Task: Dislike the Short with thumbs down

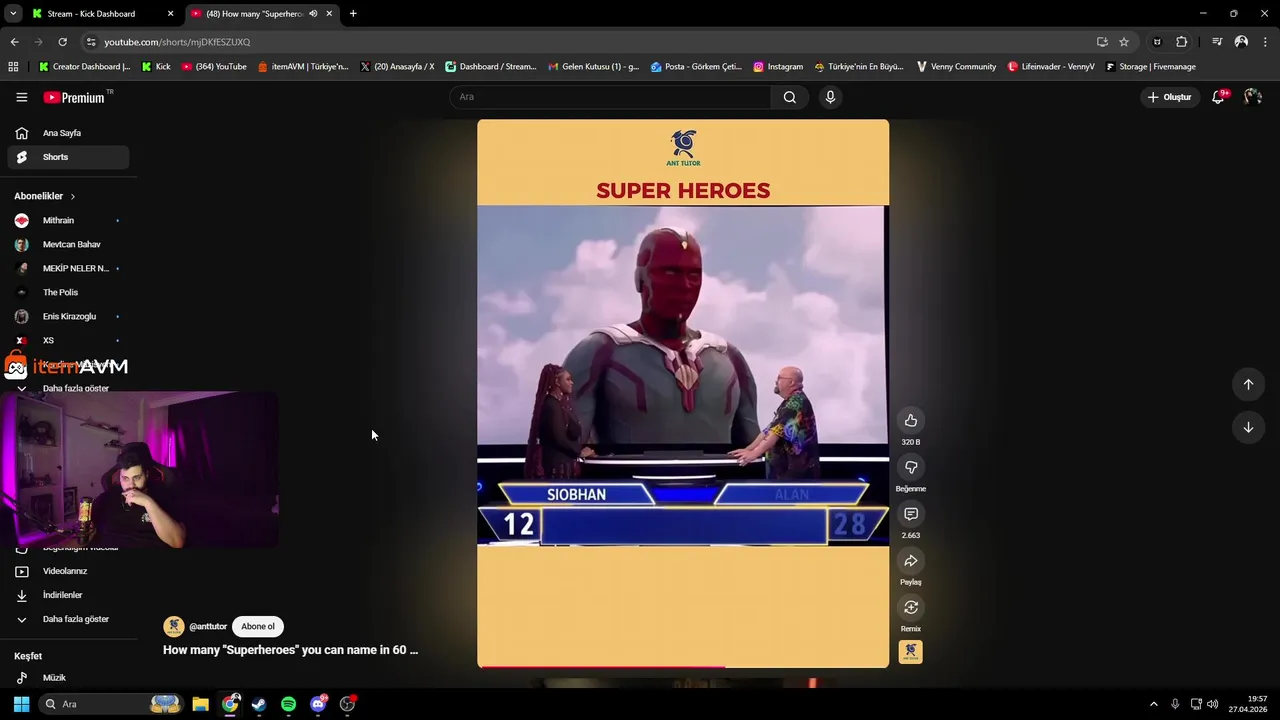Action: click(911, 467)
